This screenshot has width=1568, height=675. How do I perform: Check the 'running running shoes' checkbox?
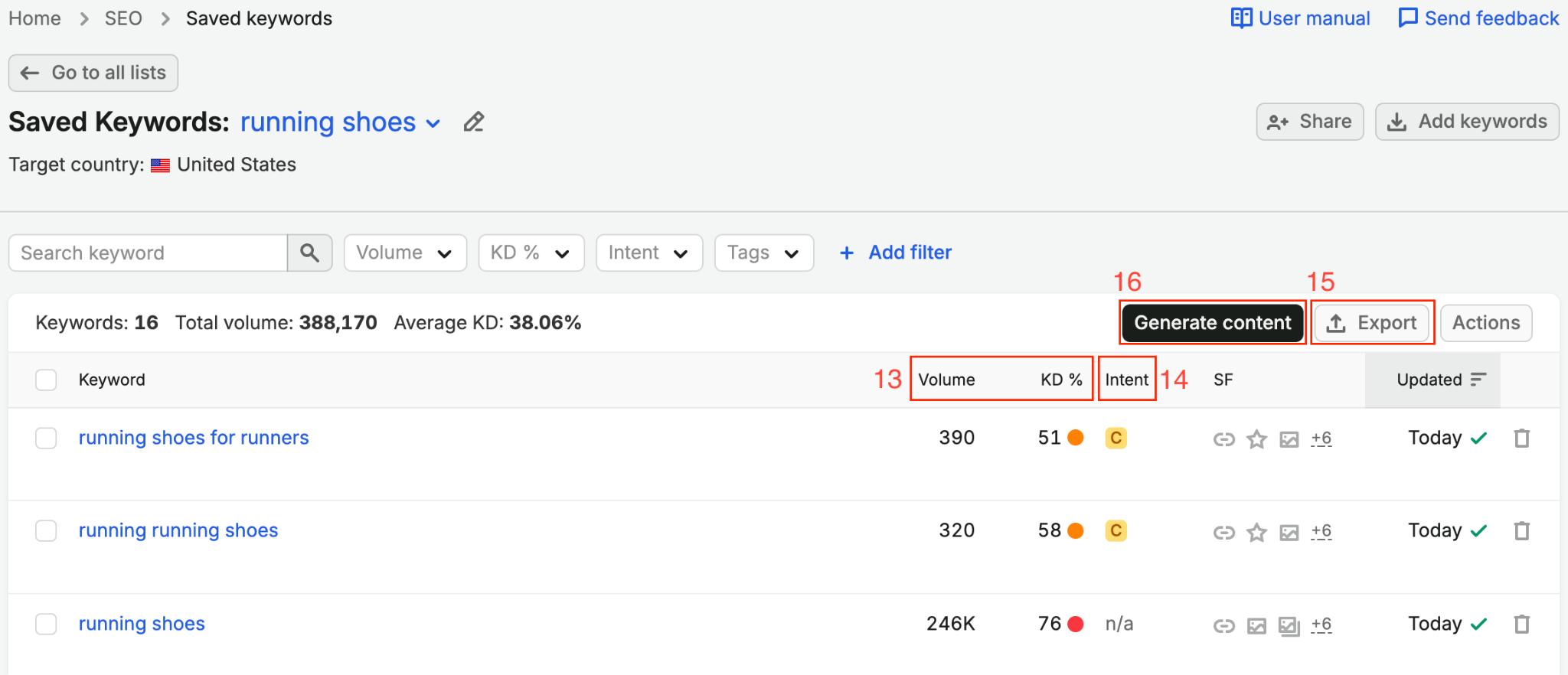[46, 530]
